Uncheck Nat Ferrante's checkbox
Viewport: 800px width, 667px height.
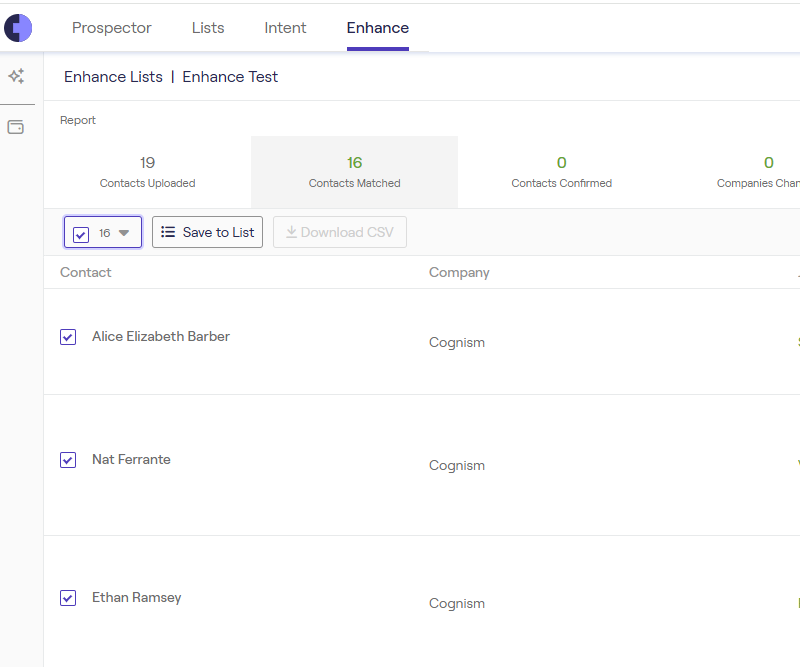(x=68, y=460)
